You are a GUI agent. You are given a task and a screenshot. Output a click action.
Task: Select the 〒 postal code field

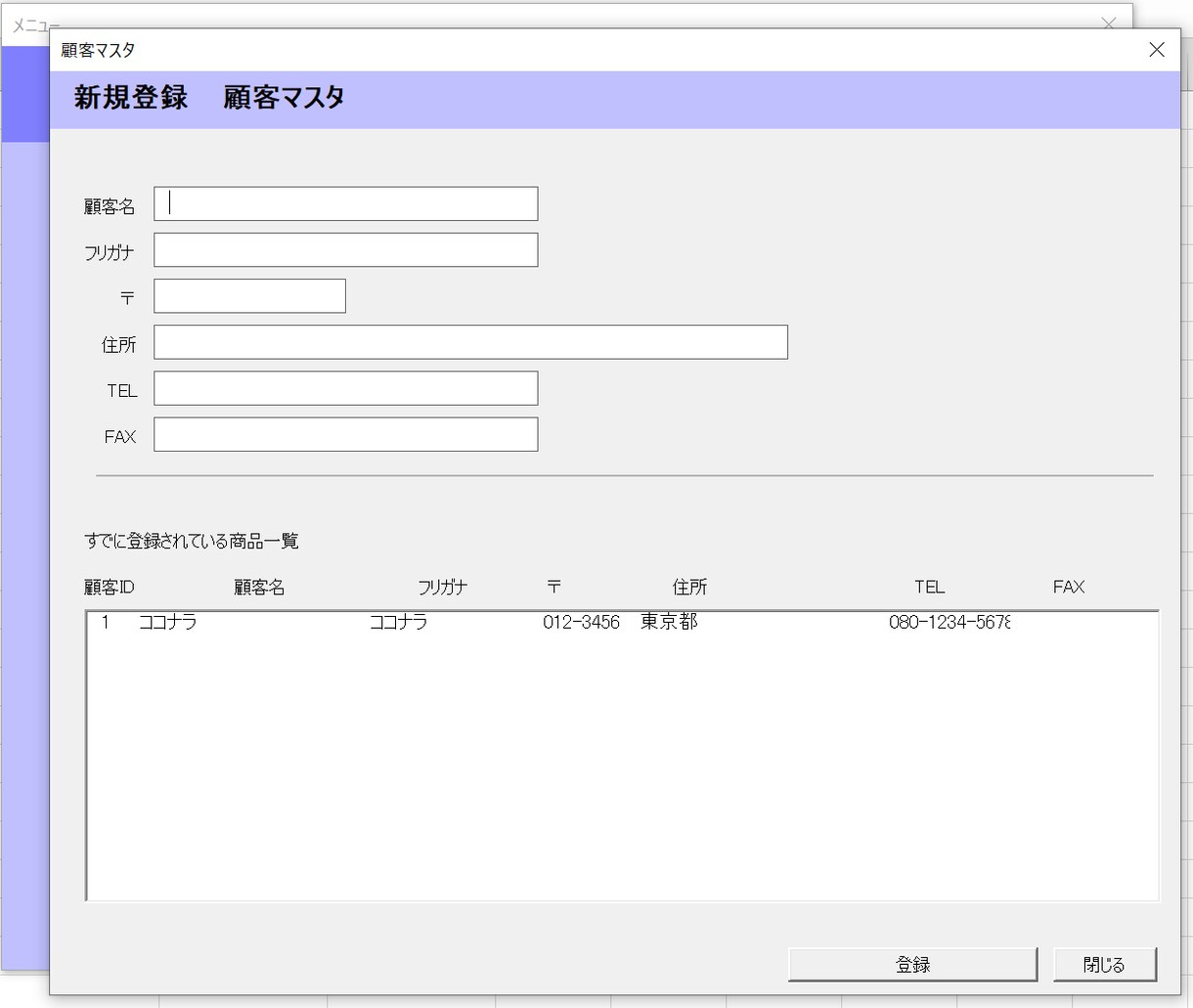tap(249, 296)
